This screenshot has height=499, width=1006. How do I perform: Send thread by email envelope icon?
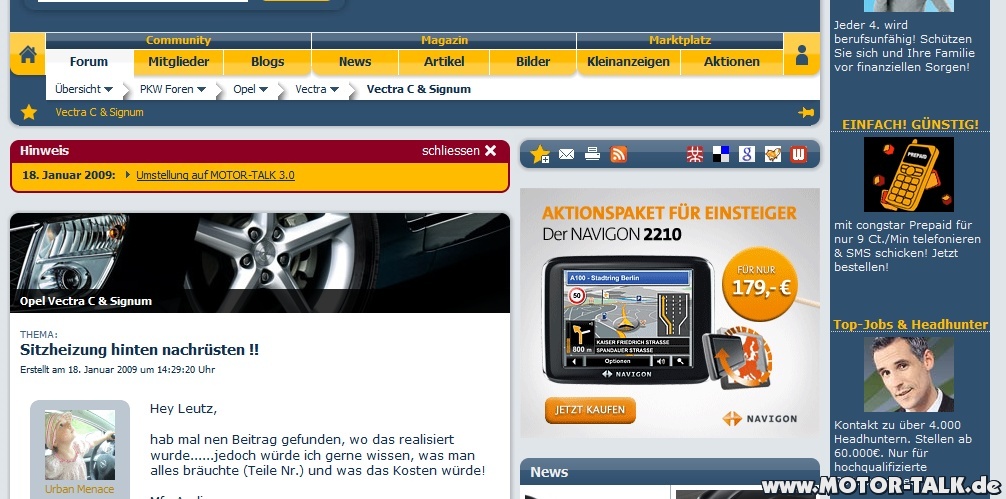coord(566,154)
